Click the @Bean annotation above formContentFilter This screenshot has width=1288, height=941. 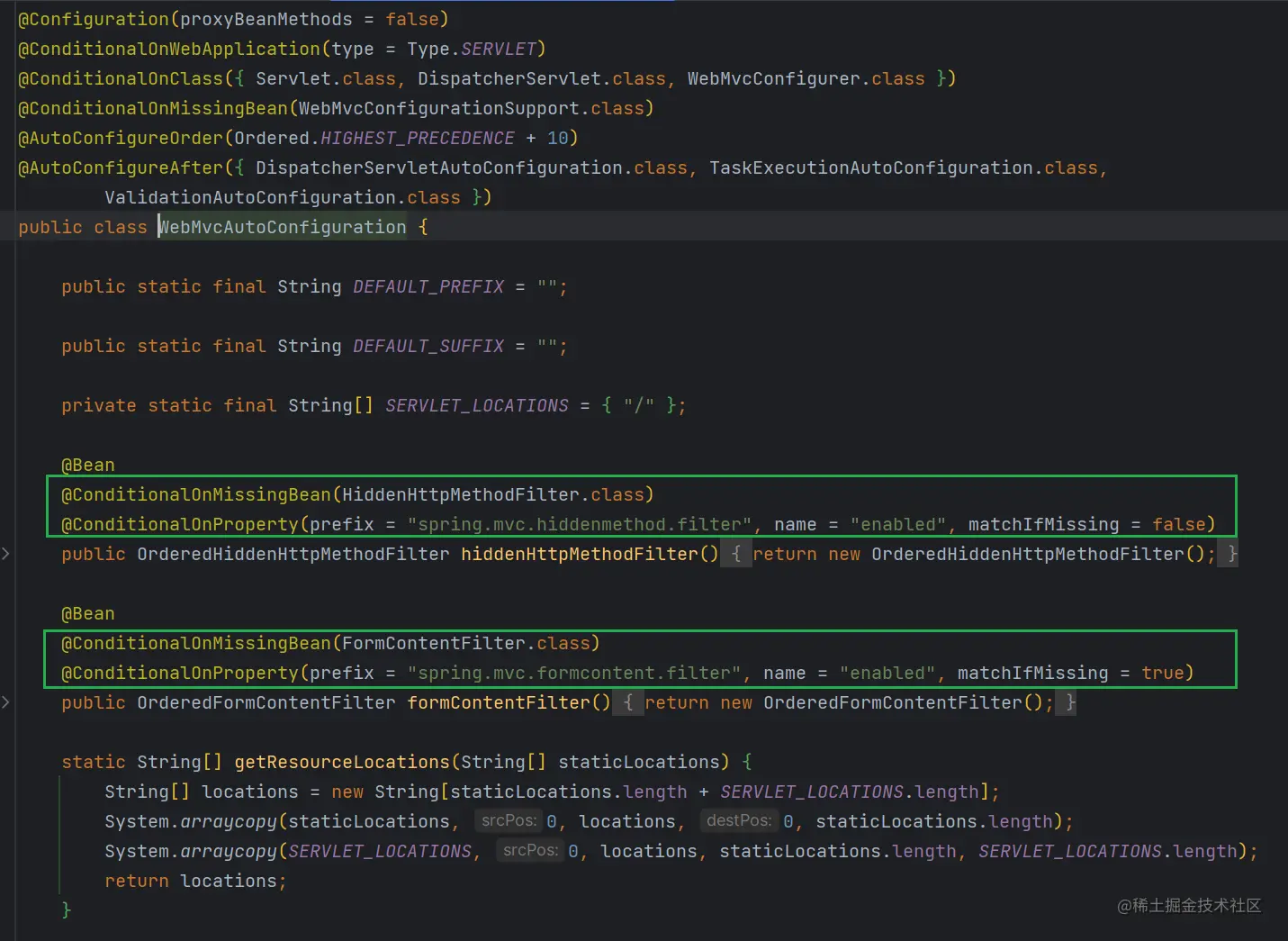tap(88, 613)
